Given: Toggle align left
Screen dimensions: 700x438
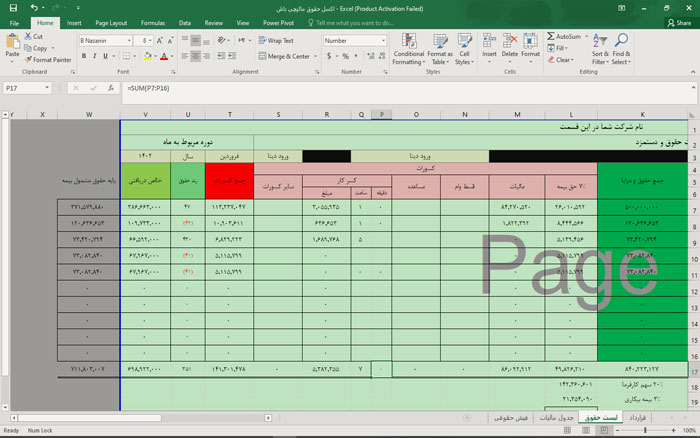Looking at the screenshot, I should (185, 56).
